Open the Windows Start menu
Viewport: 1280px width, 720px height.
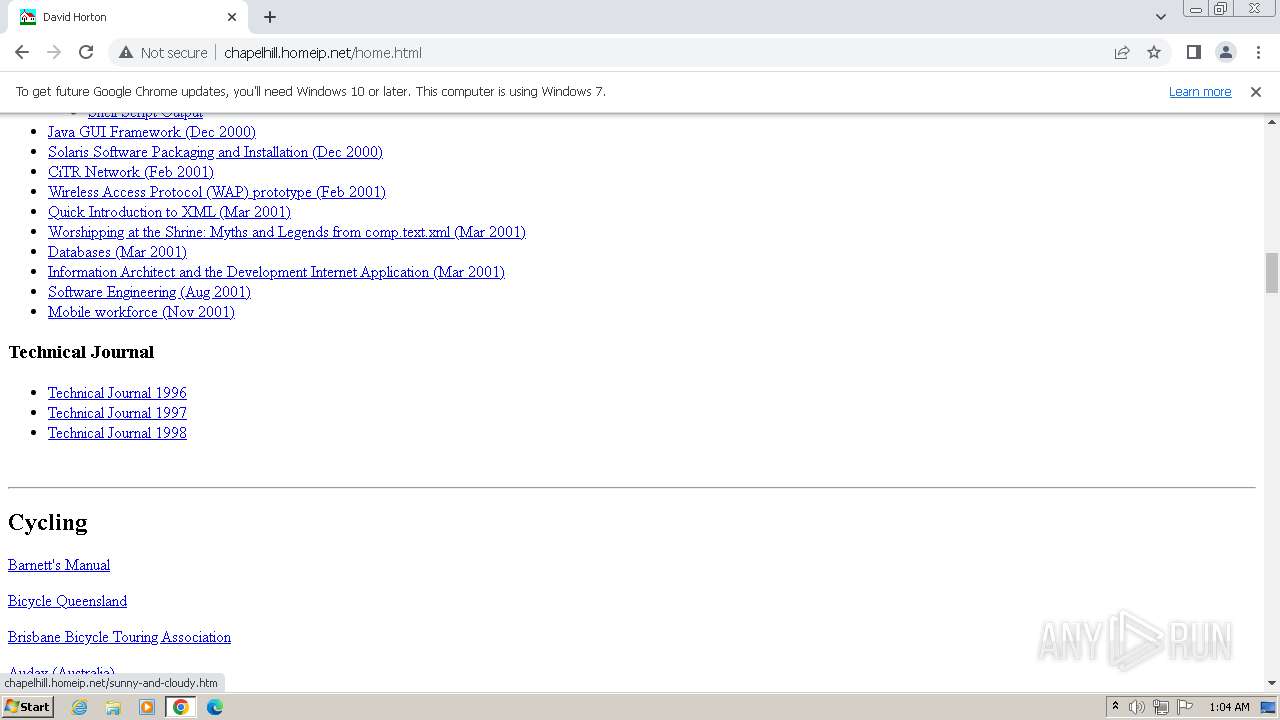(x=27, y=707)
